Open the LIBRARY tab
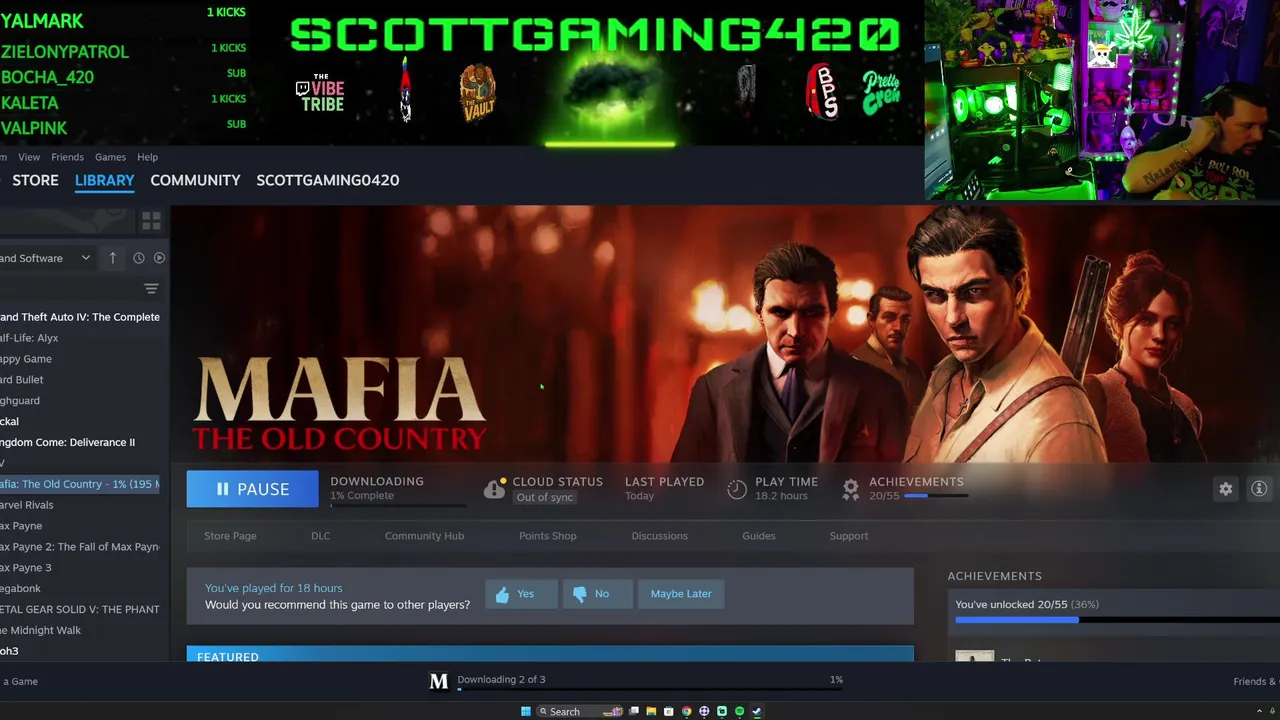 pyautogui.click(x=104, y=180)
